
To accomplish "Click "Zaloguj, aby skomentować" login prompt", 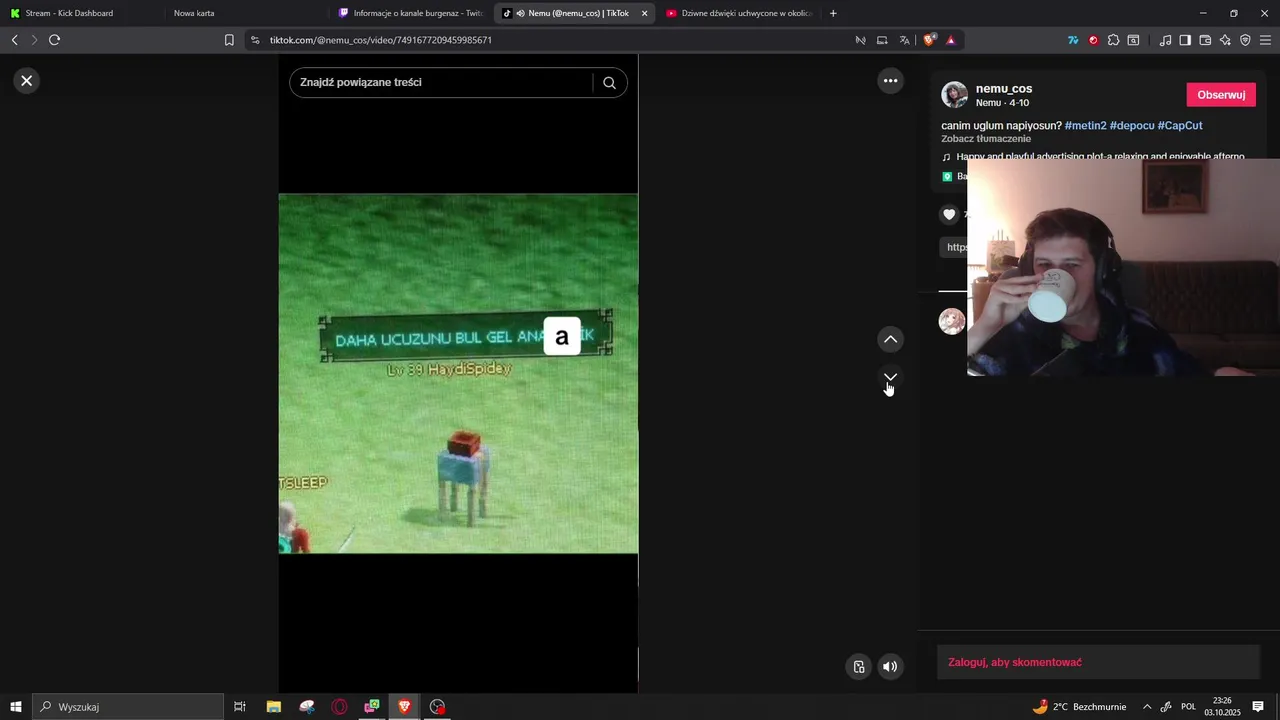I will 1015,662.
